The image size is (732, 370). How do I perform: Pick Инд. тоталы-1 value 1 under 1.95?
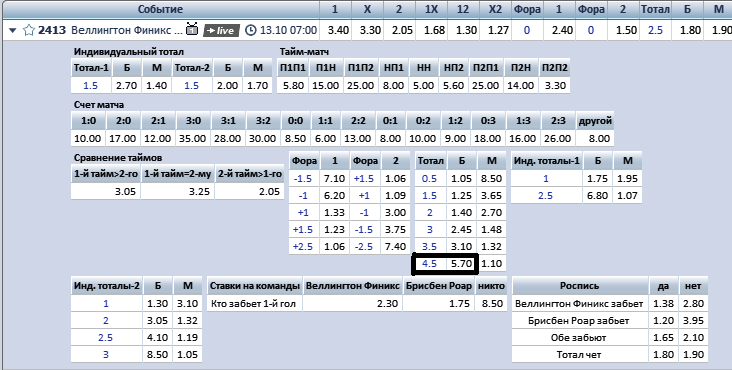[x=627, y=178]
